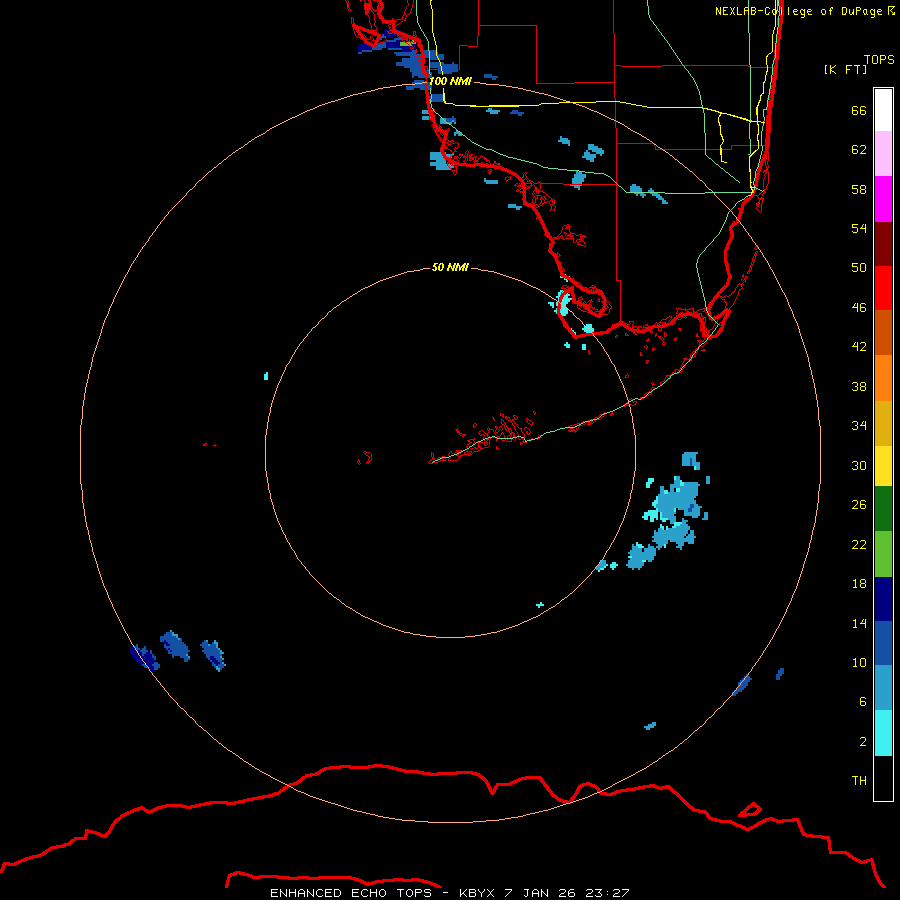The image size is (900, 900).
Task: Click the legend value 2
Action: pyautogui.click(x=863, y=741)
